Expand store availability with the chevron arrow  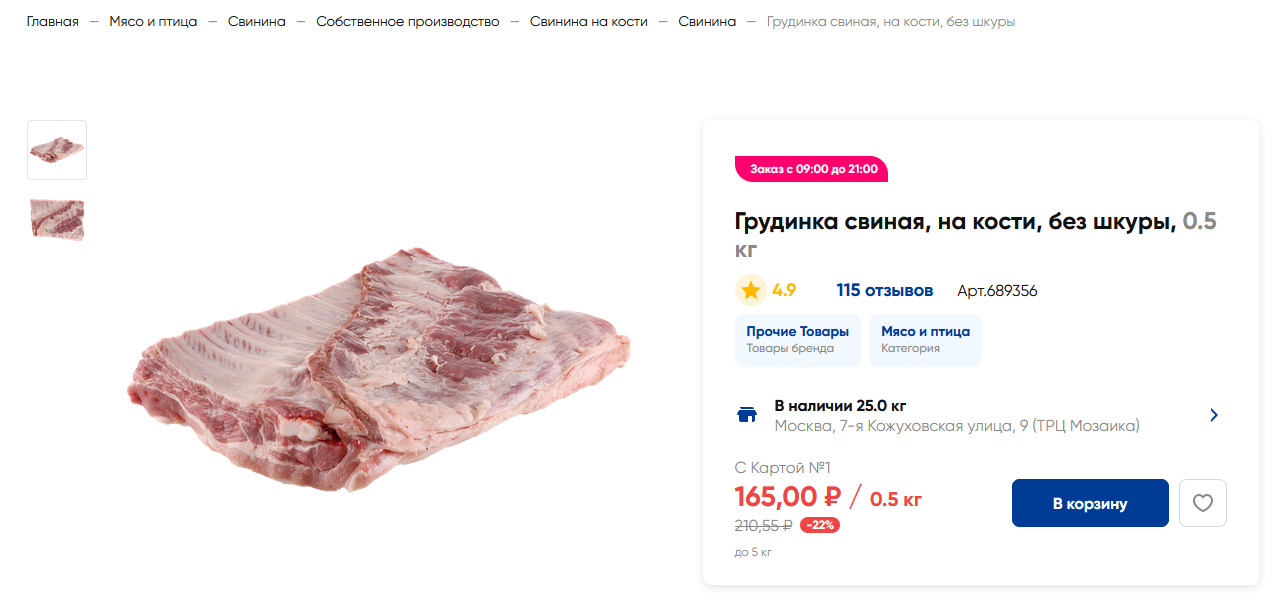point(1213,415)
